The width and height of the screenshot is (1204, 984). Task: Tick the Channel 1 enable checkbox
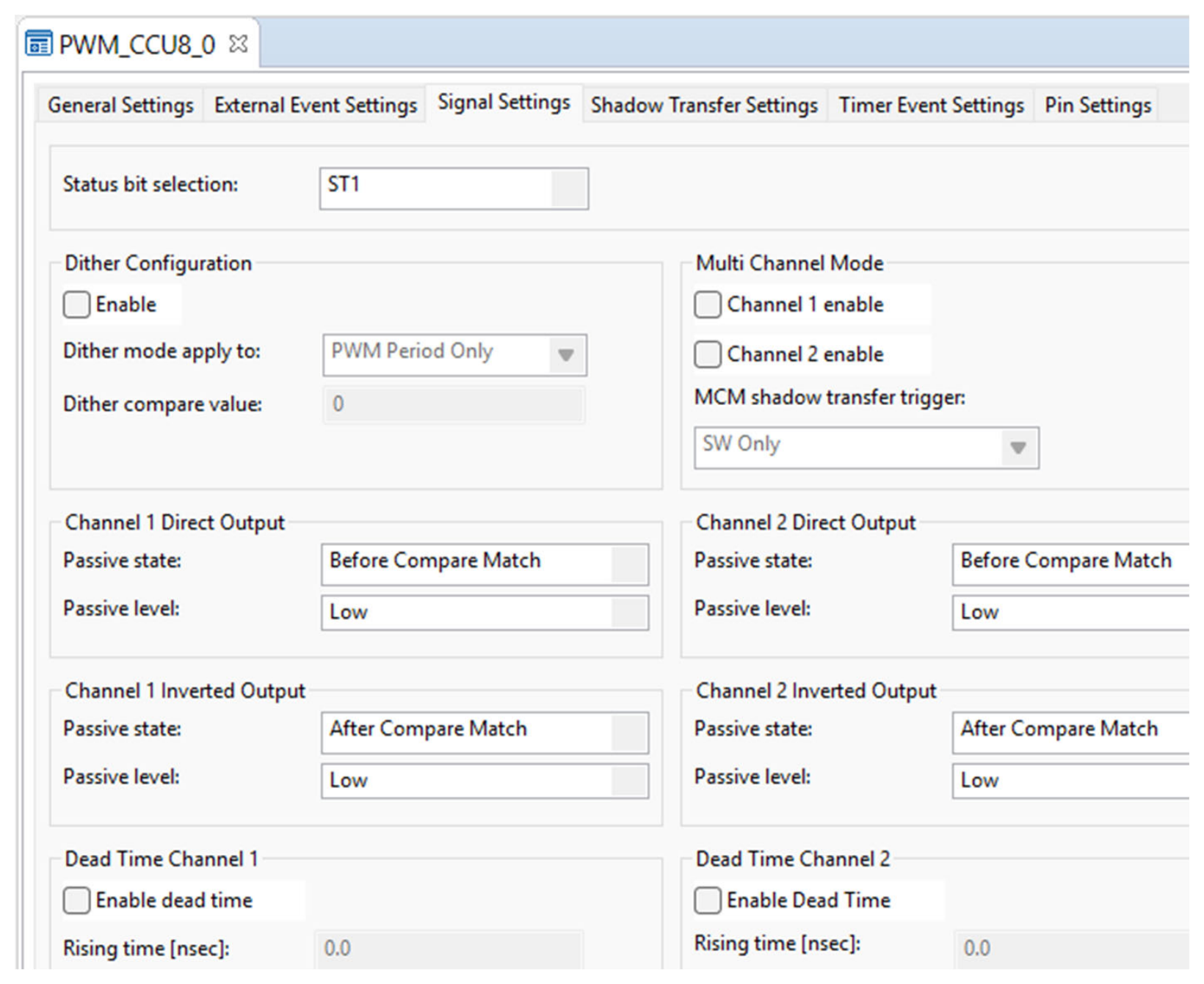point(708,305)
